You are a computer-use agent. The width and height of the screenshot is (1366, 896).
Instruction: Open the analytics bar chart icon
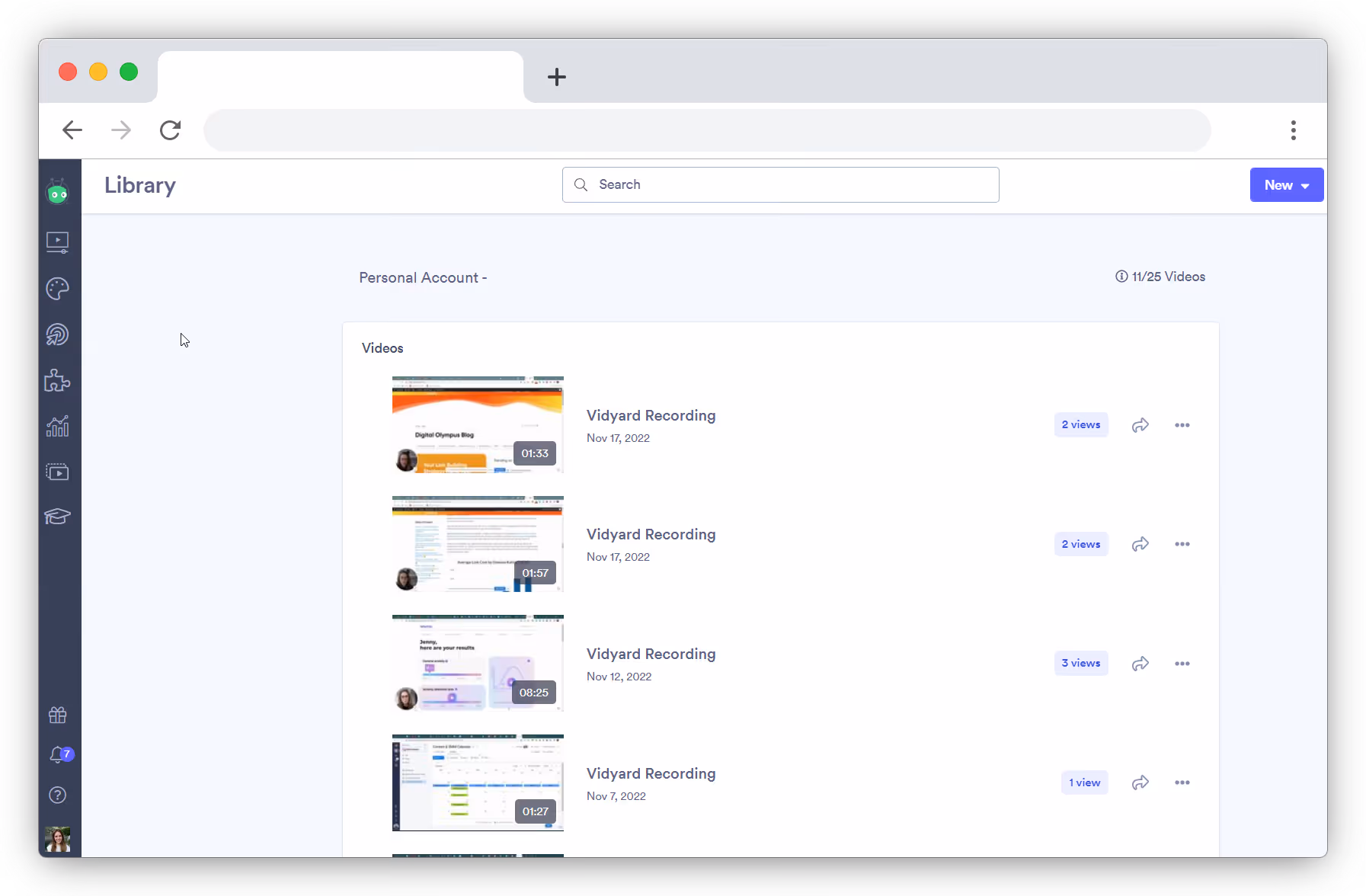click(x=58, y=426)
